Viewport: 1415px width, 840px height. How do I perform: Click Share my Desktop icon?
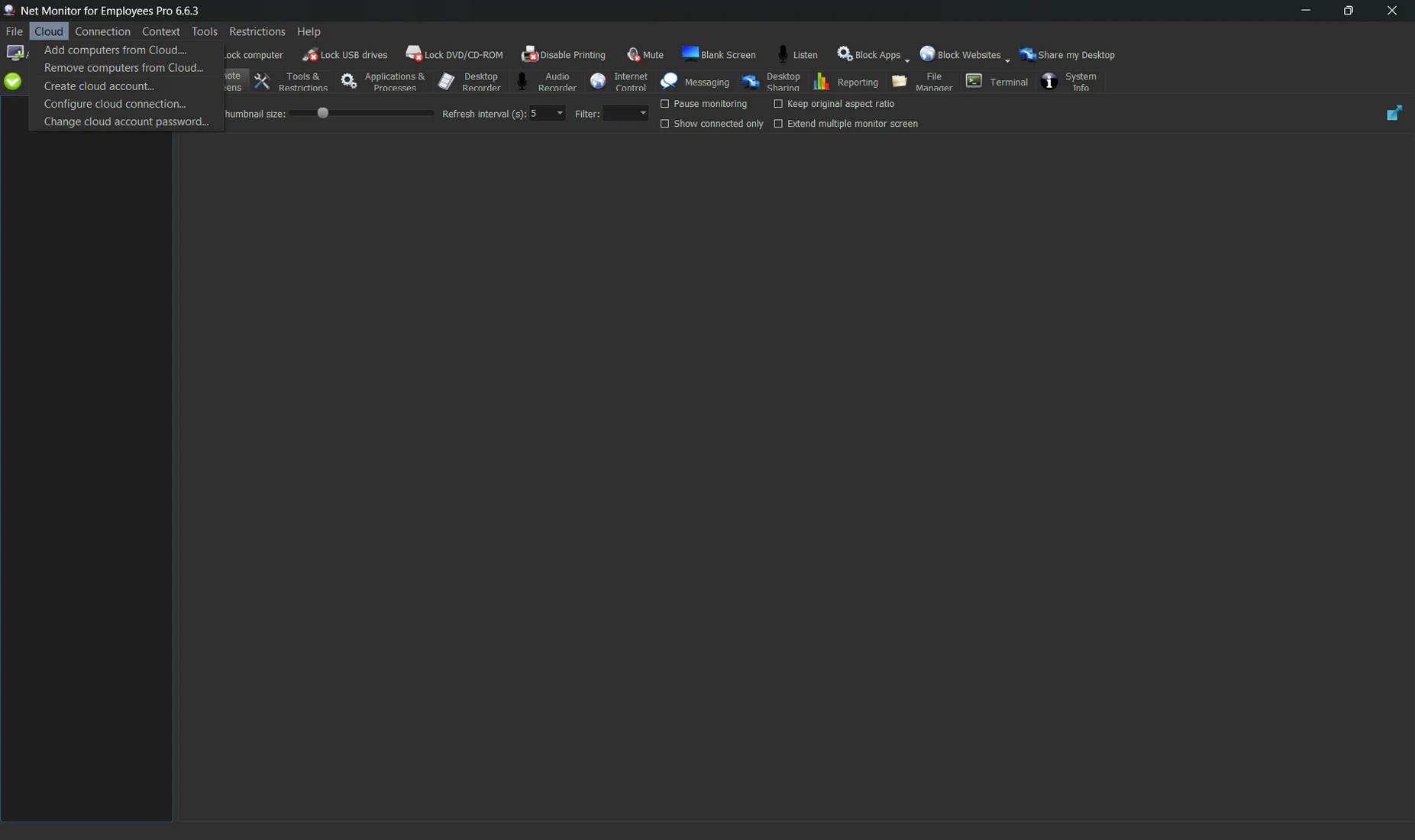[1028, 54]
